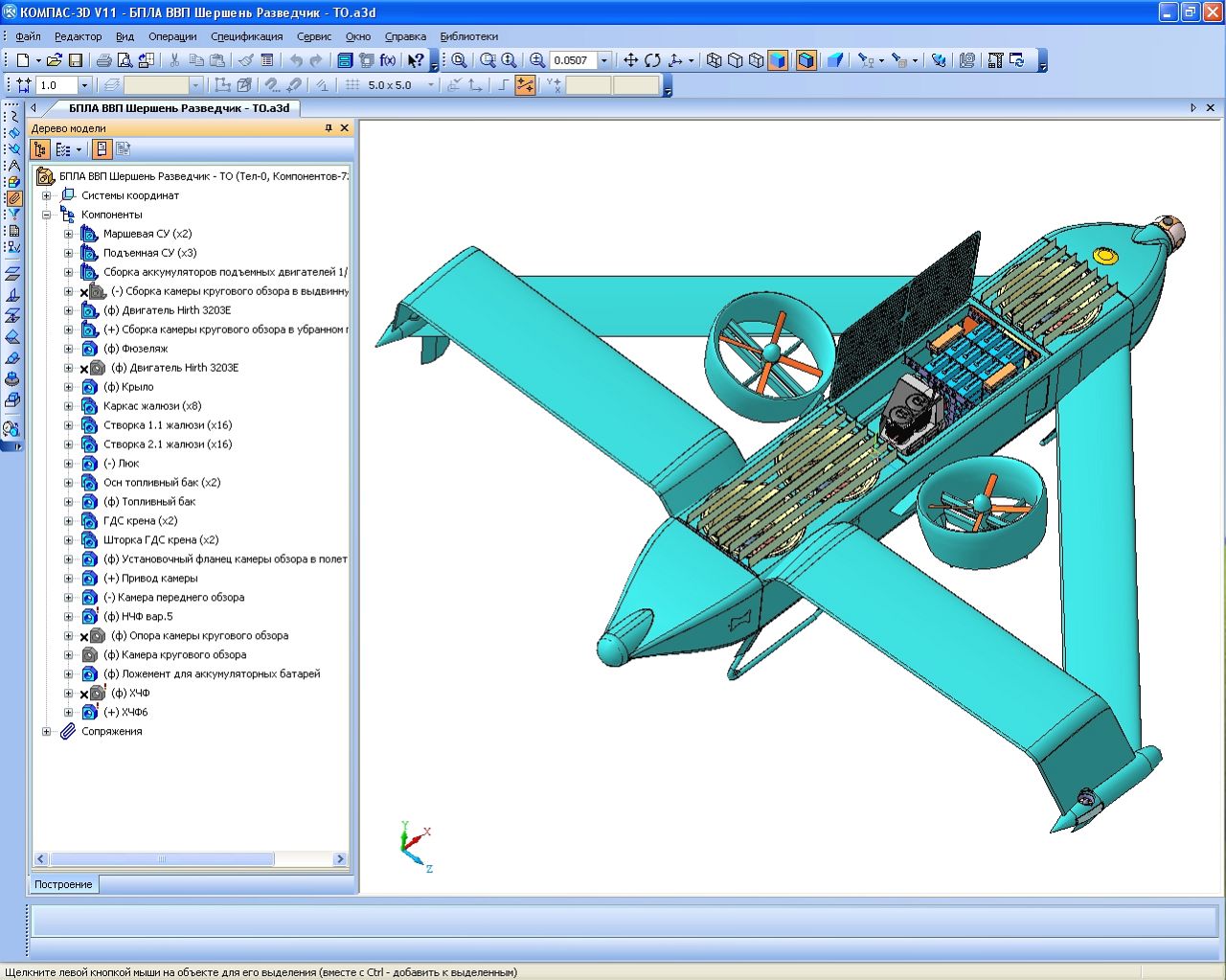
Task: Collapse the Компоненты tree node
Action: point(46,215)
